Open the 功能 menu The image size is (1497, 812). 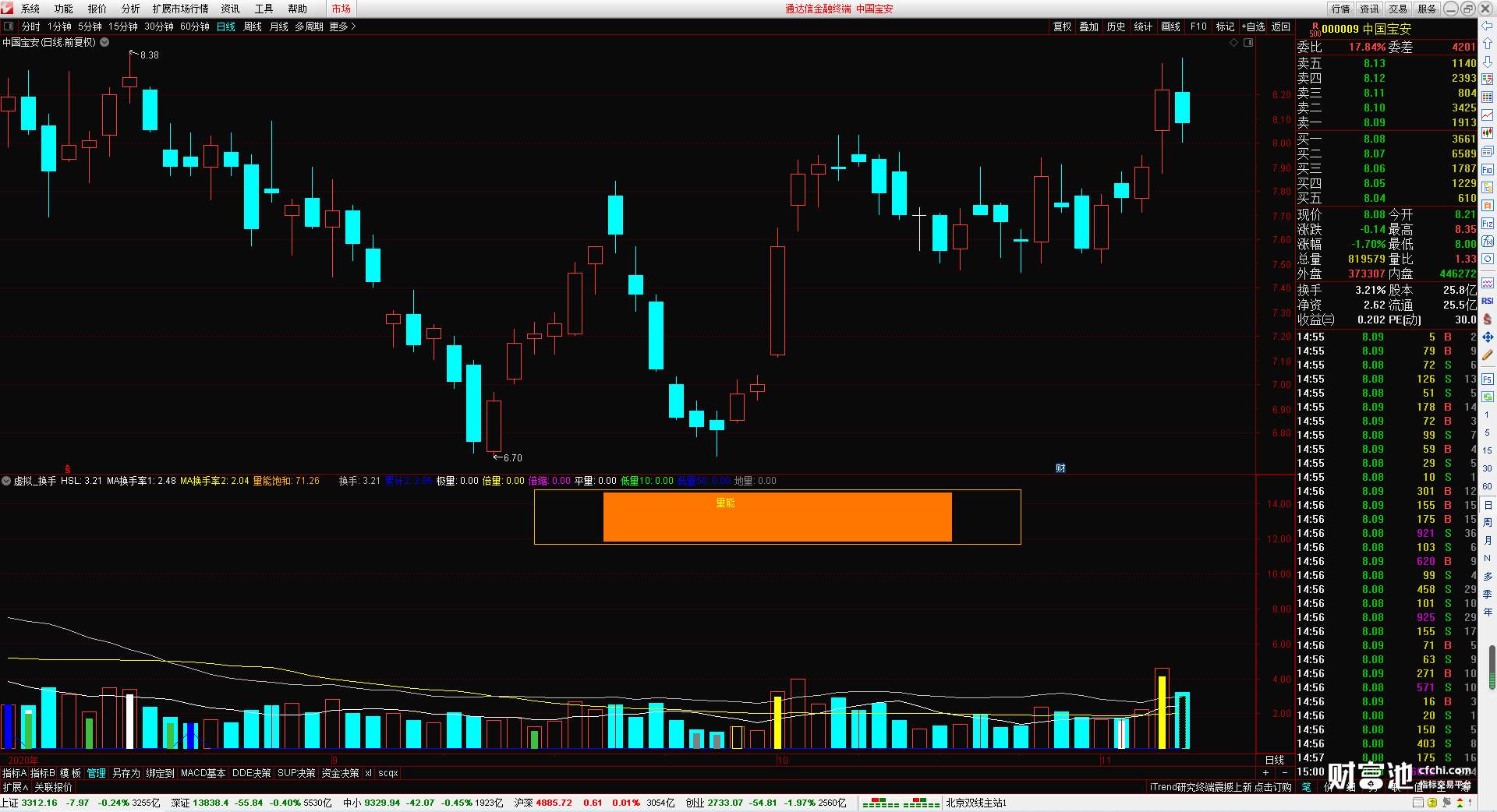64,9
